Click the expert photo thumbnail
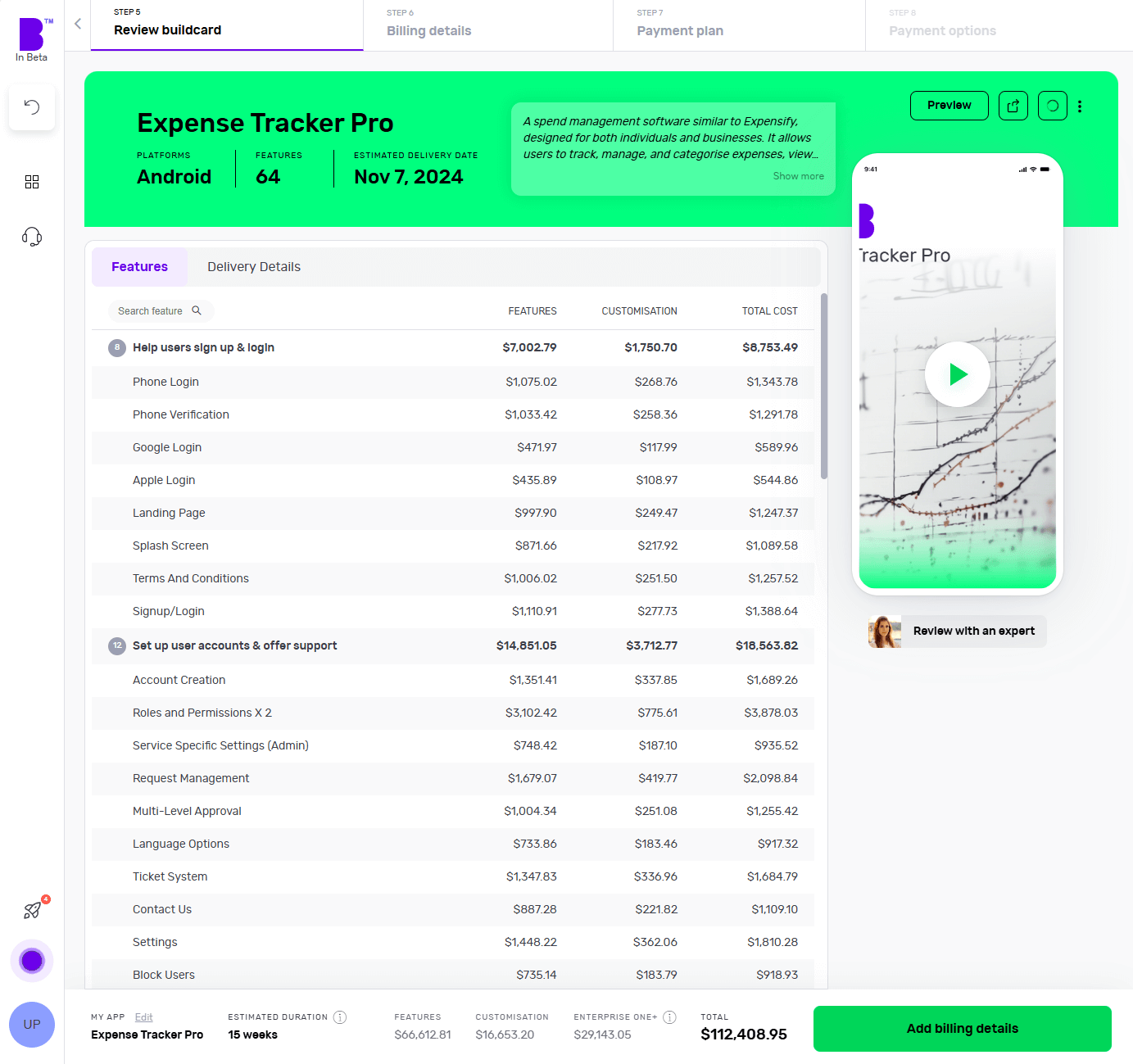The height and width of the screenshot is (1064, 1133). tap(885, 632)
